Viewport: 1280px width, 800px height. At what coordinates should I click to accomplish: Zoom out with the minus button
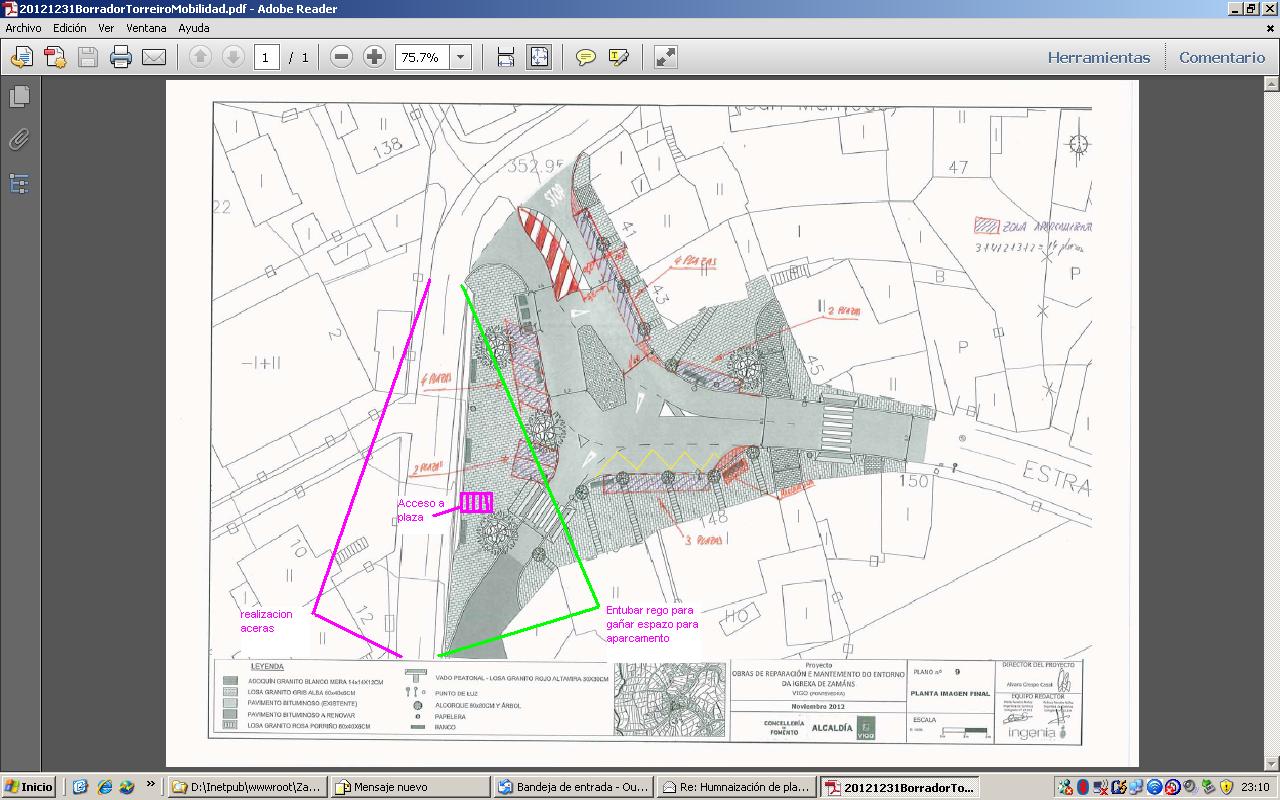coord(342,57)
